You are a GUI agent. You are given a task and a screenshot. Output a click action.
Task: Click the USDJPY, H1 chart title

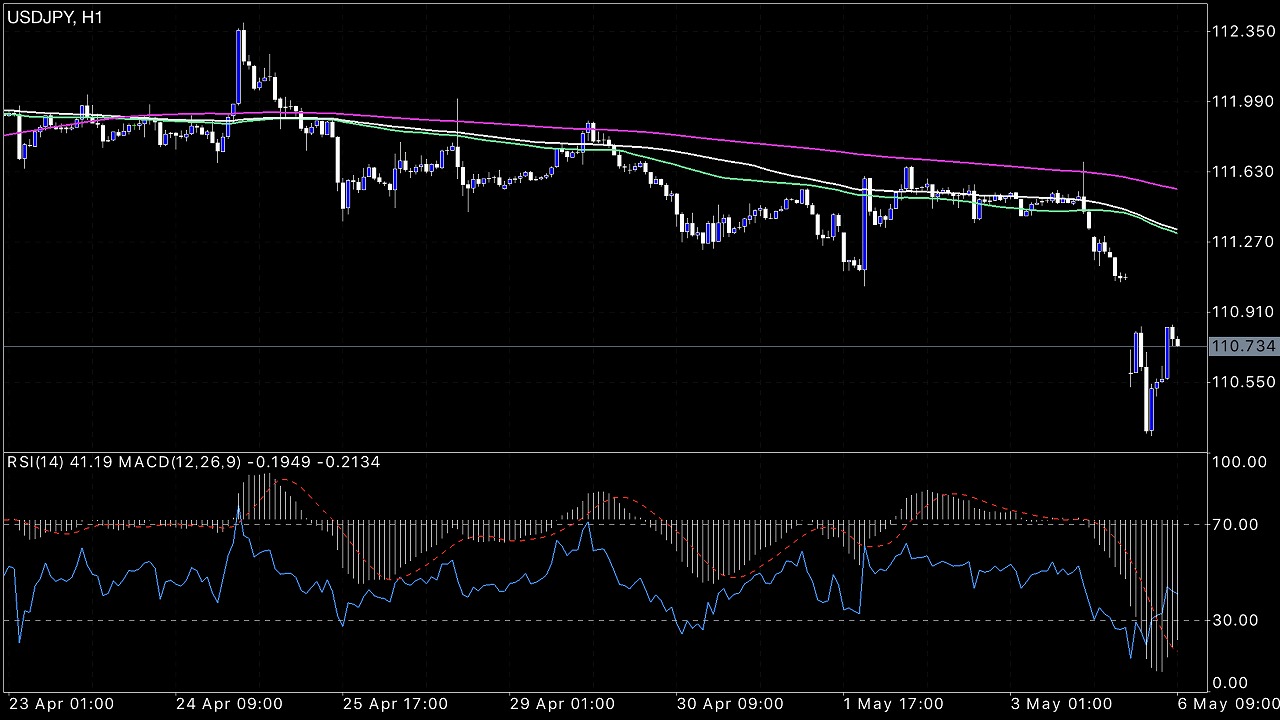[53, 17]
